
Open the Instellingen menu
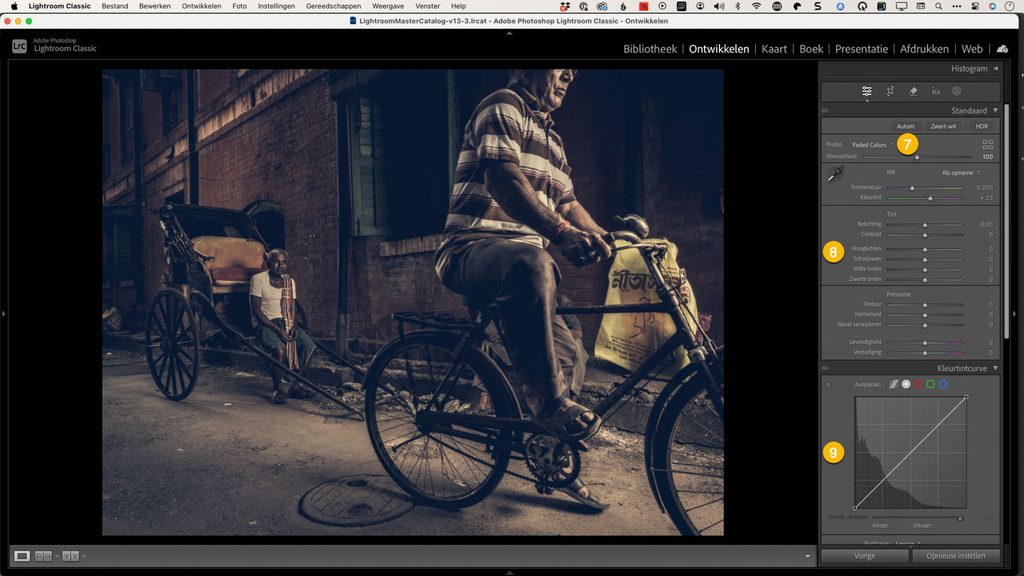click(276, 6)
